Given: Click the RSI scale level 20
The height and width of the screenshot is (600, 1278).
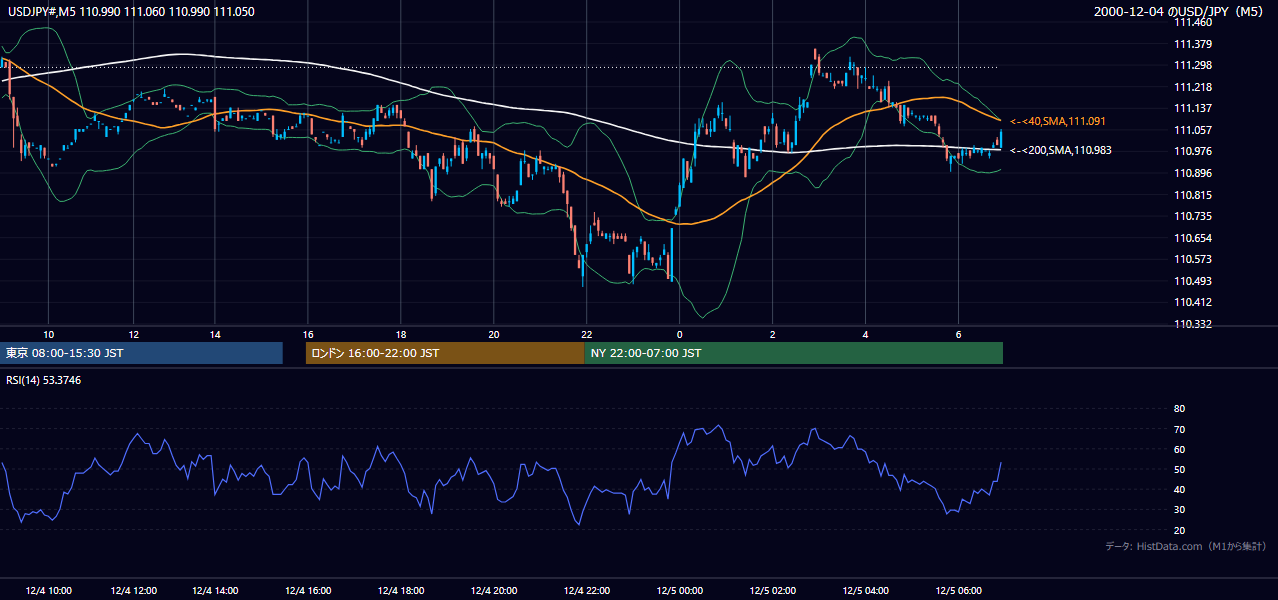Looking at the screenshot, I should (x=1179, y=530).
